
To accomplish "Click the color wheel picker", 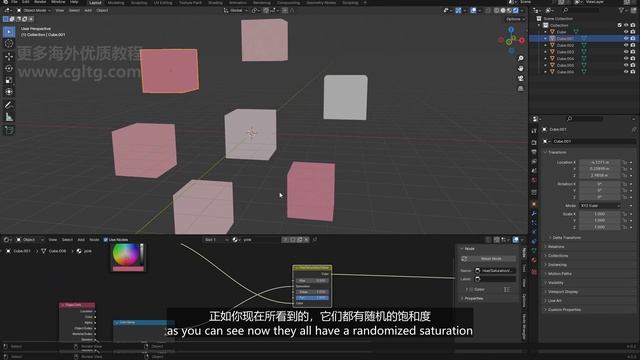I will tap(126, 254).
